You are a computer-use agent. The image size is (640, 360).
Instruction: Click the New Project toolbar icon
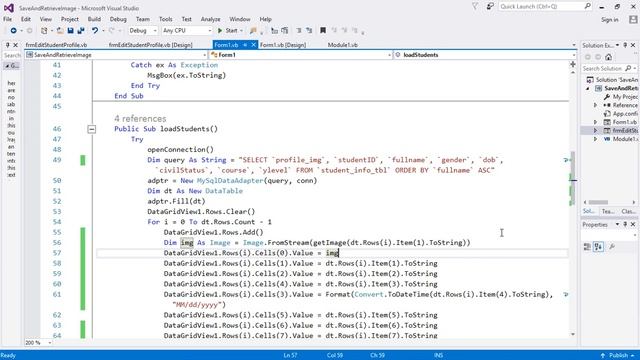tap(44, 31)
